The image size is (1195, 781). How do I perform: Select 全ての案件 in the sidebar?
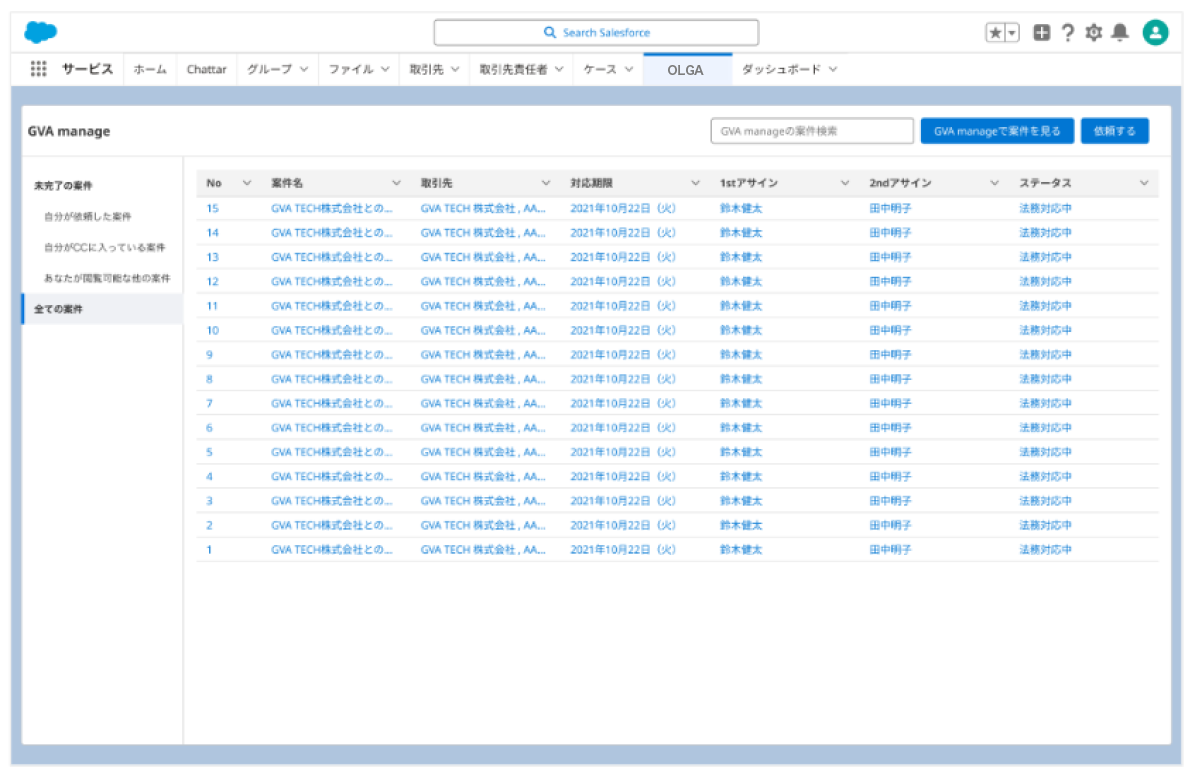point(103,309)
